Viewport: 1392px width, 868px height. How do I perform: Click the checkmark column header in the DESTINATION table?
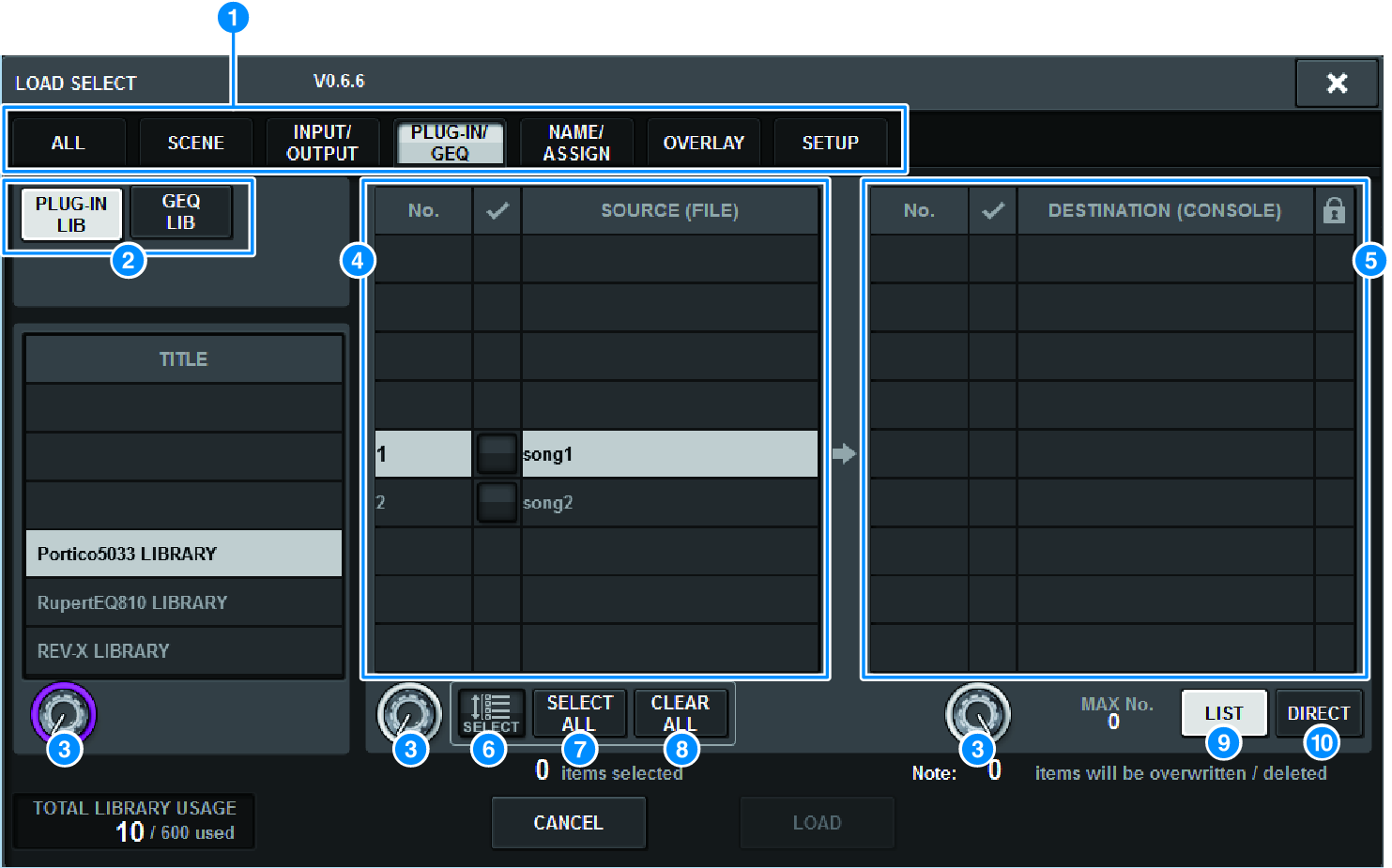992,210
